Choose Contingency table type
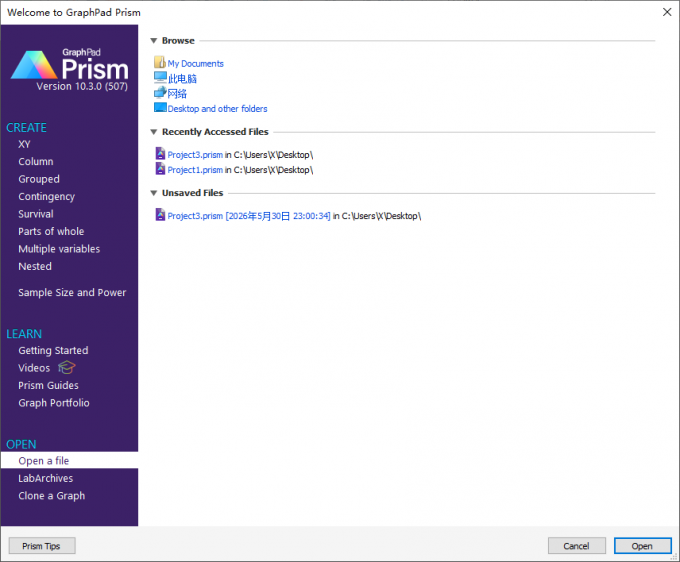Image resolution: width=680 pixels, height=562 pixels. pos(46,197)
